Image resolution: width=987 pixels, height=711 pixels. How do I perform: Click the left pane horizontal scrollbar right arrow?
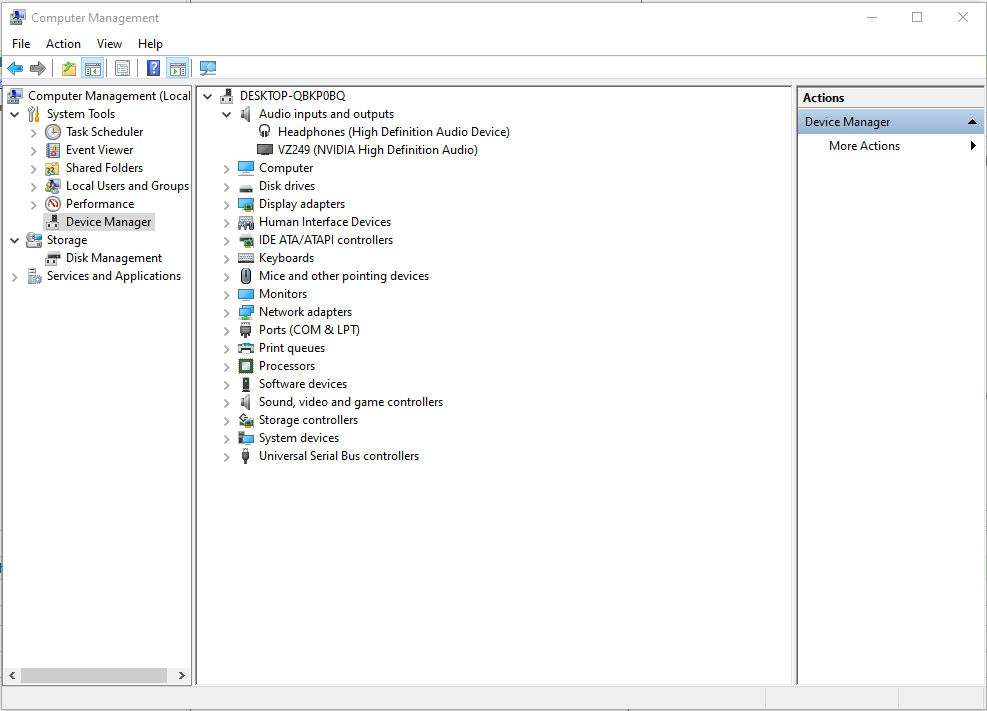tap(182, 676)
